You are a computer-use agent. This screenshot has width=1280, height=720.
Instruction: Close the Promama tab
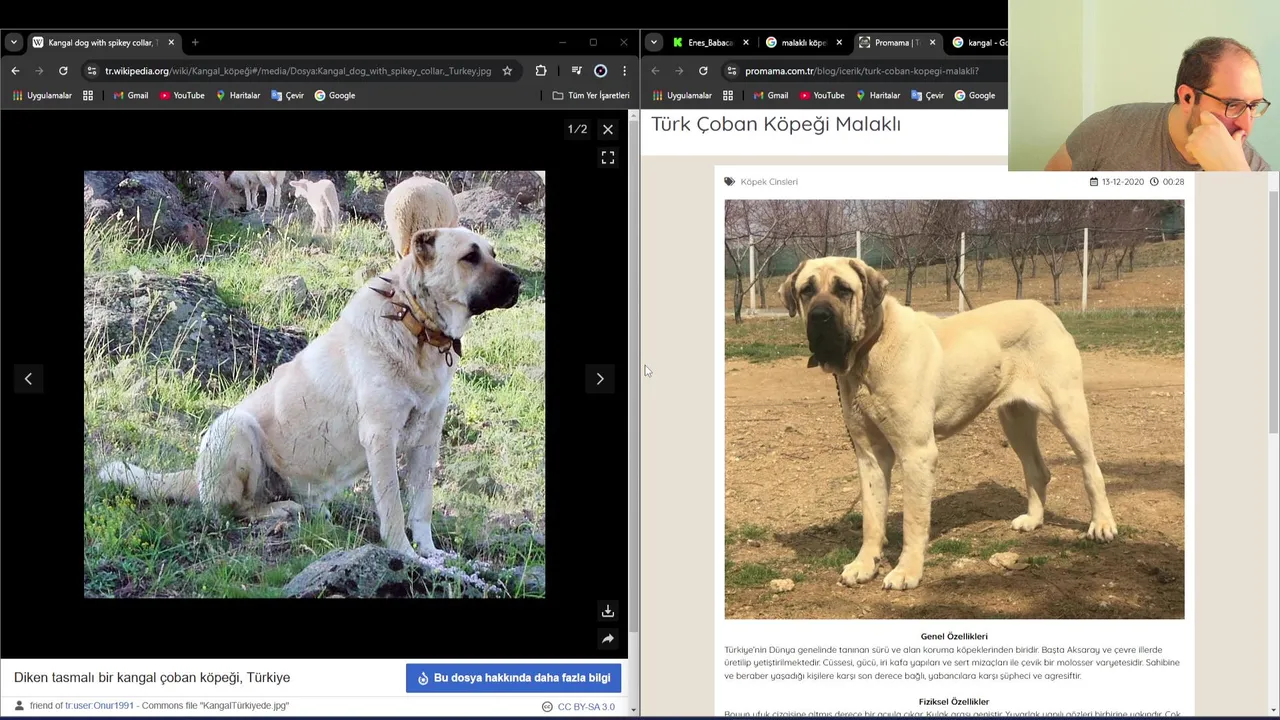point(932,42)
